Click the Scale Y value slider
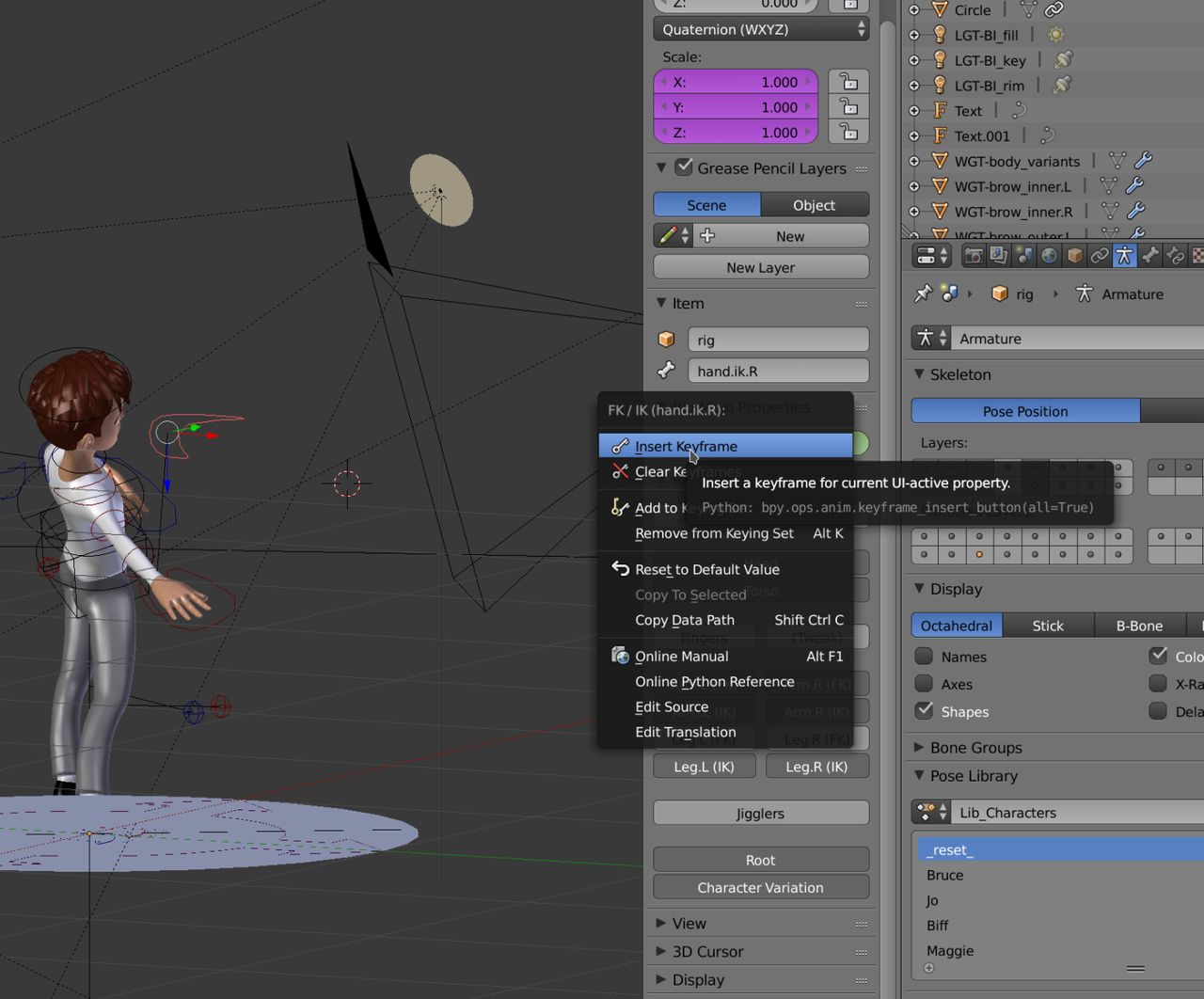 coord(736,106)
